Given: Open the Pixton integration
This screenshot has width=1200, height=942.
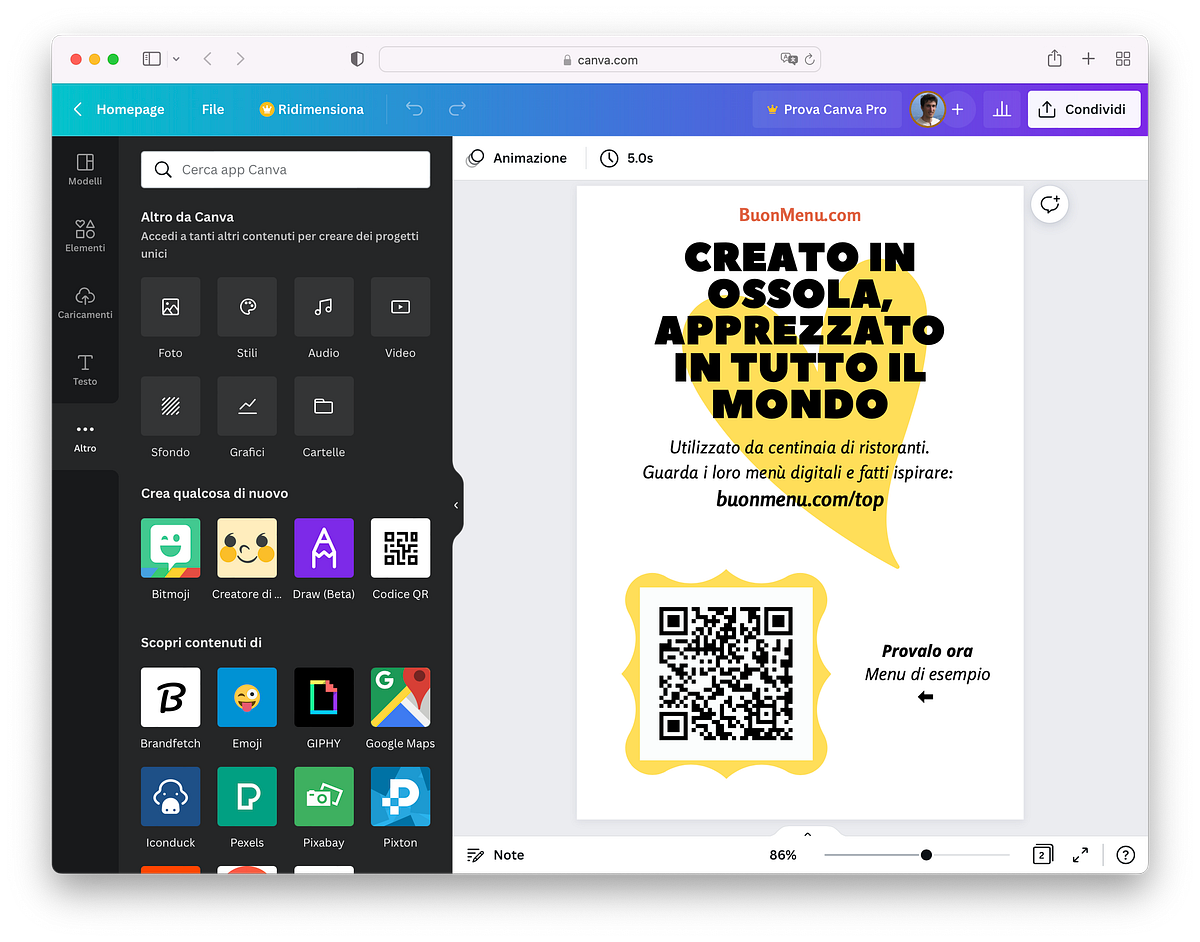Looking at the screenshot, I should tap(400, 797).
